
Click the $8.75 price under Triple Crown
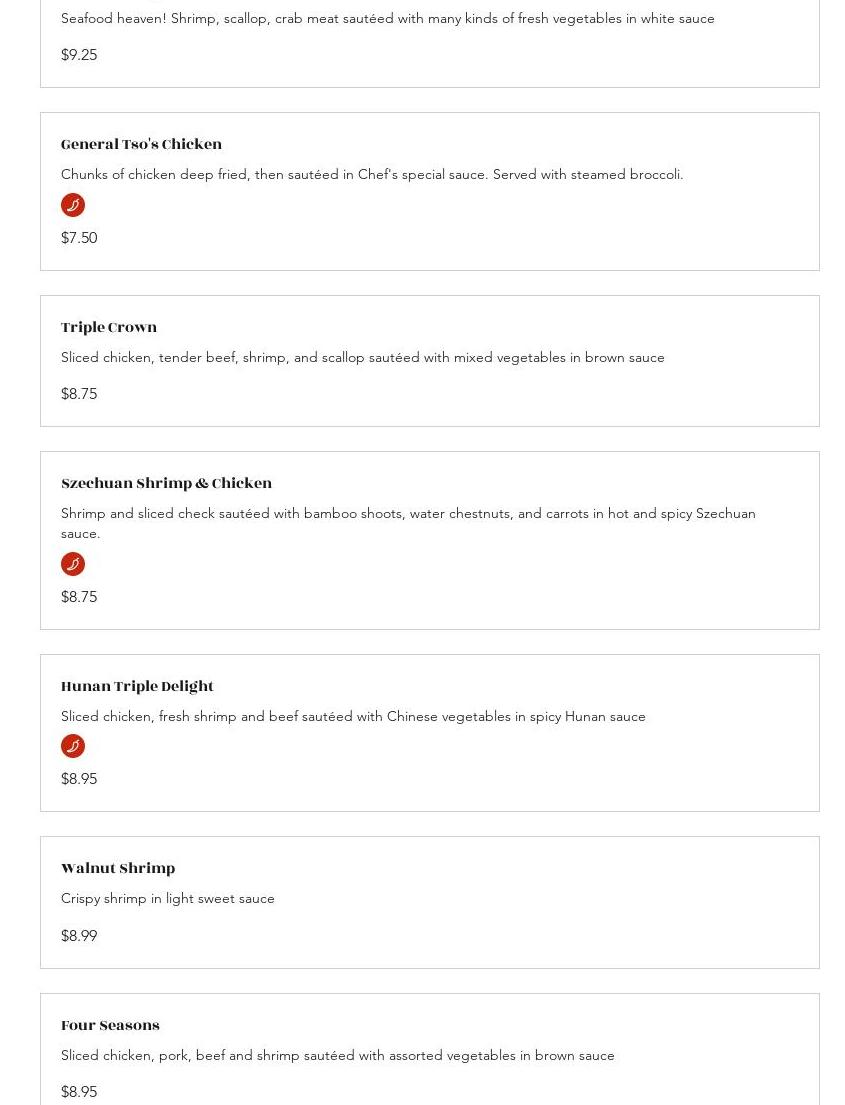[x=79, y=394]
